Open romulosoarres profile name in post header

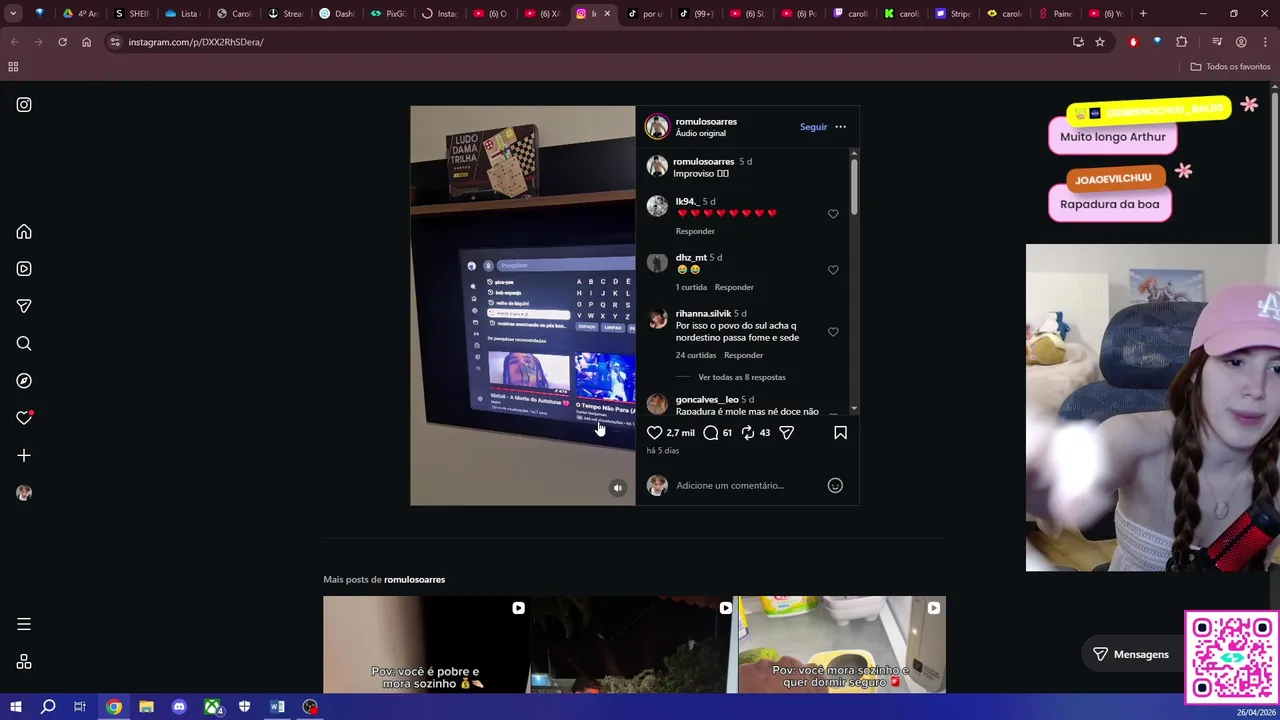point(706,122)
